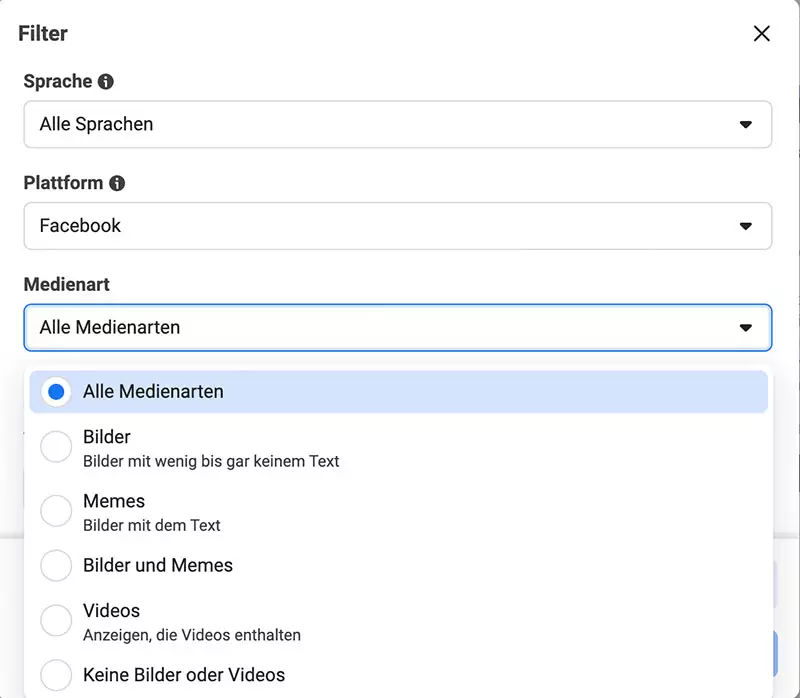Open the Facebook platform dropdown
Image resolution: width=800 pixels, height=698 pixels.
tap(397, 226)
